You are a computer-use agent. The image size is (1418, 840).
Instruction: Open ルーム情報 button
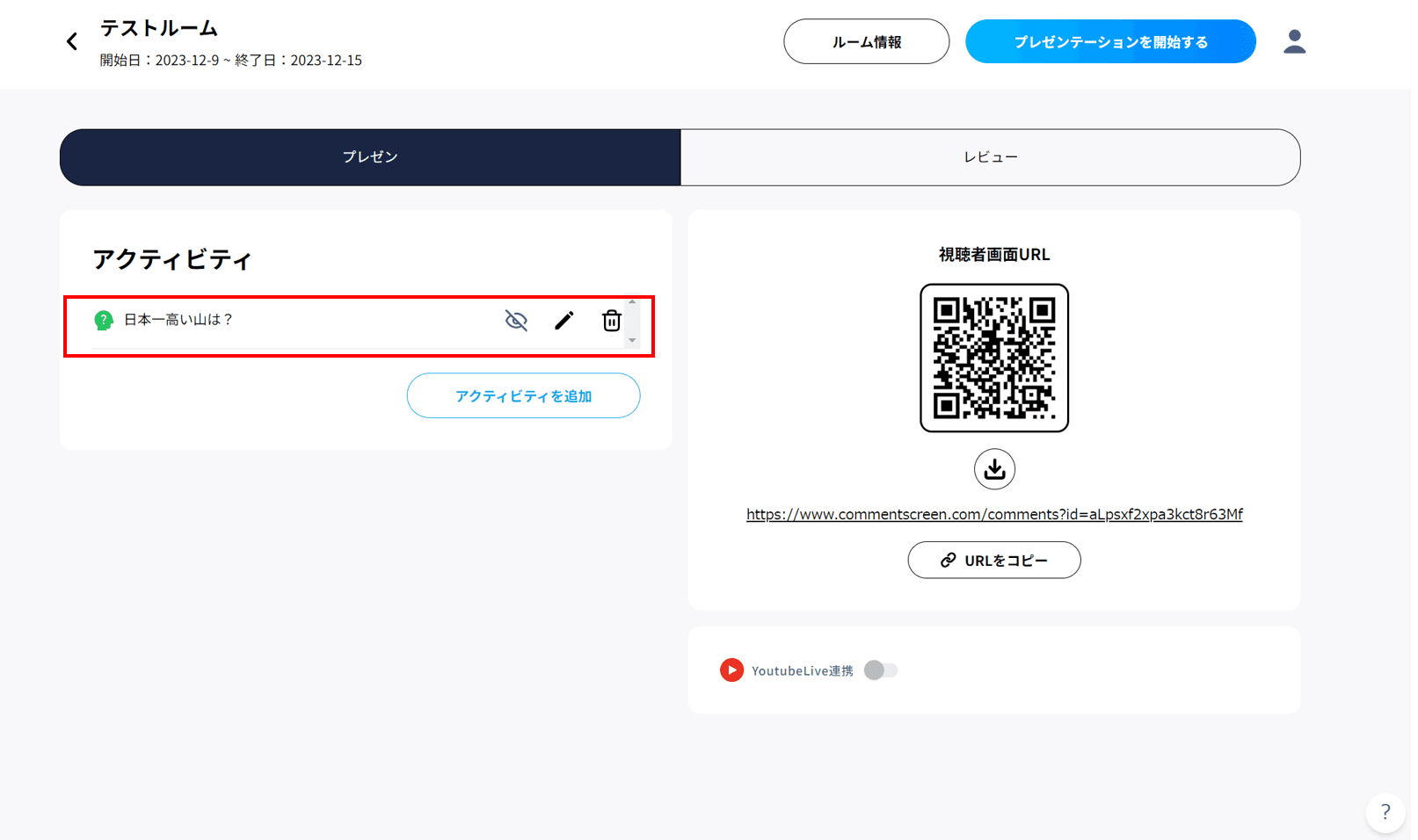pyautogui.click(x=866, y=41)
